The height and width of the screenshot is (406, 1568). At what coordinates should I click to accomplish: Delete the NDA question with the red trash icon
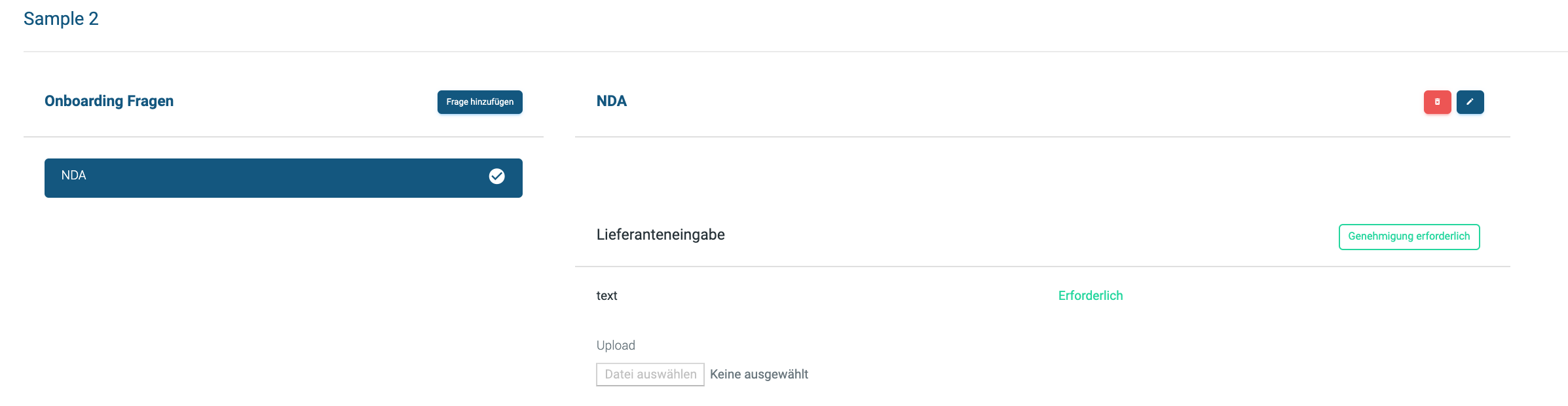pos(1437,102)
